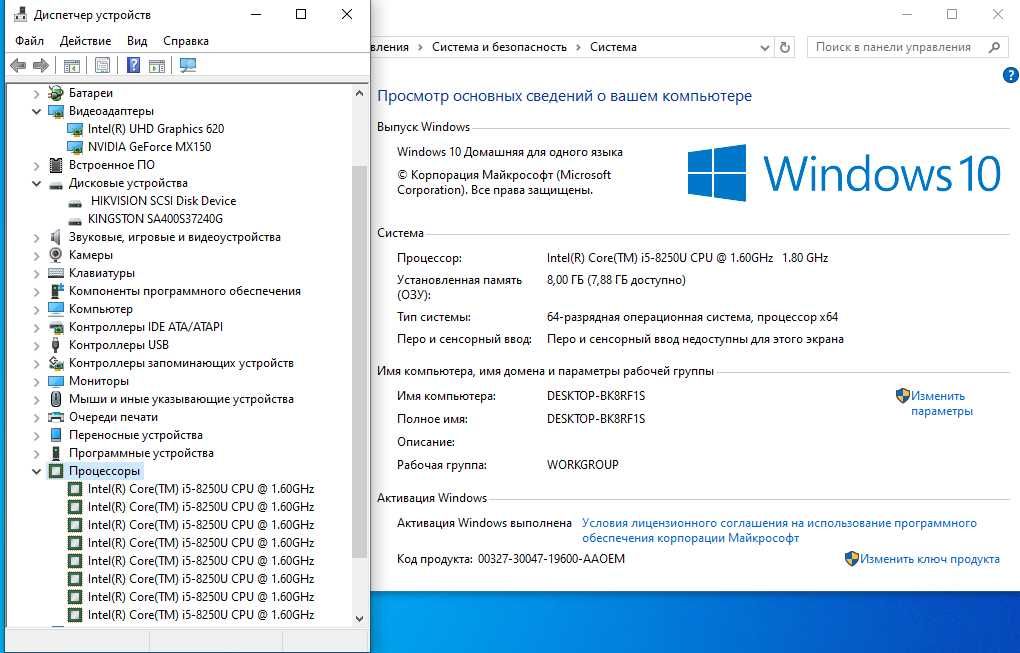This screenshot has width=1020, height=653.
Task: Click the product code 00327-30047-19600-AAOEM text
Action: (551, 559)
